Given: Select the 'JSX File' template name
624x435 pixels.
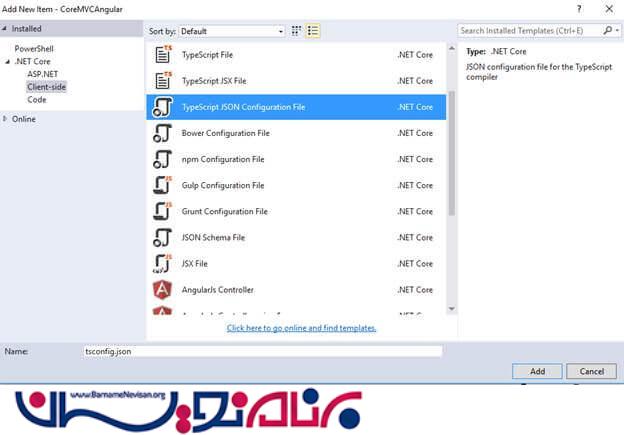Looking at the screenshot, I should 195,263.
